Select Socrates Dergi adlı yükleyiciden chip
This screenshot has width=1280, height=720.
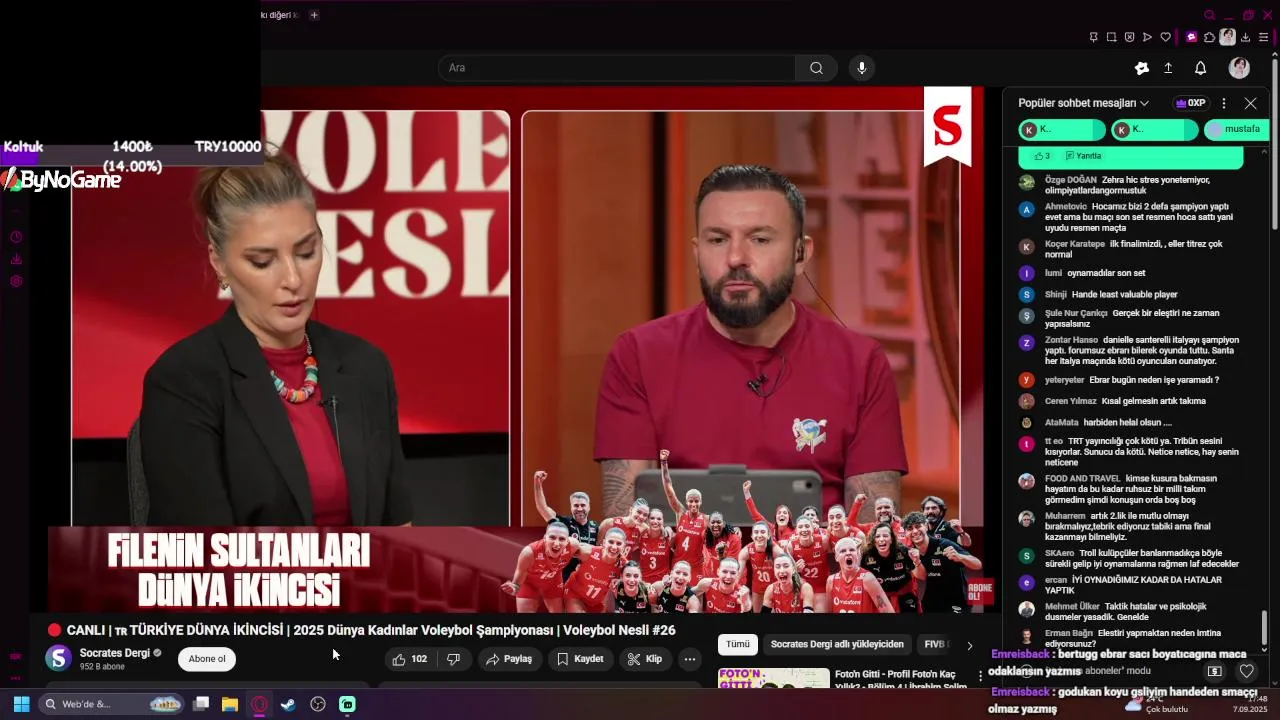[837, 645]
